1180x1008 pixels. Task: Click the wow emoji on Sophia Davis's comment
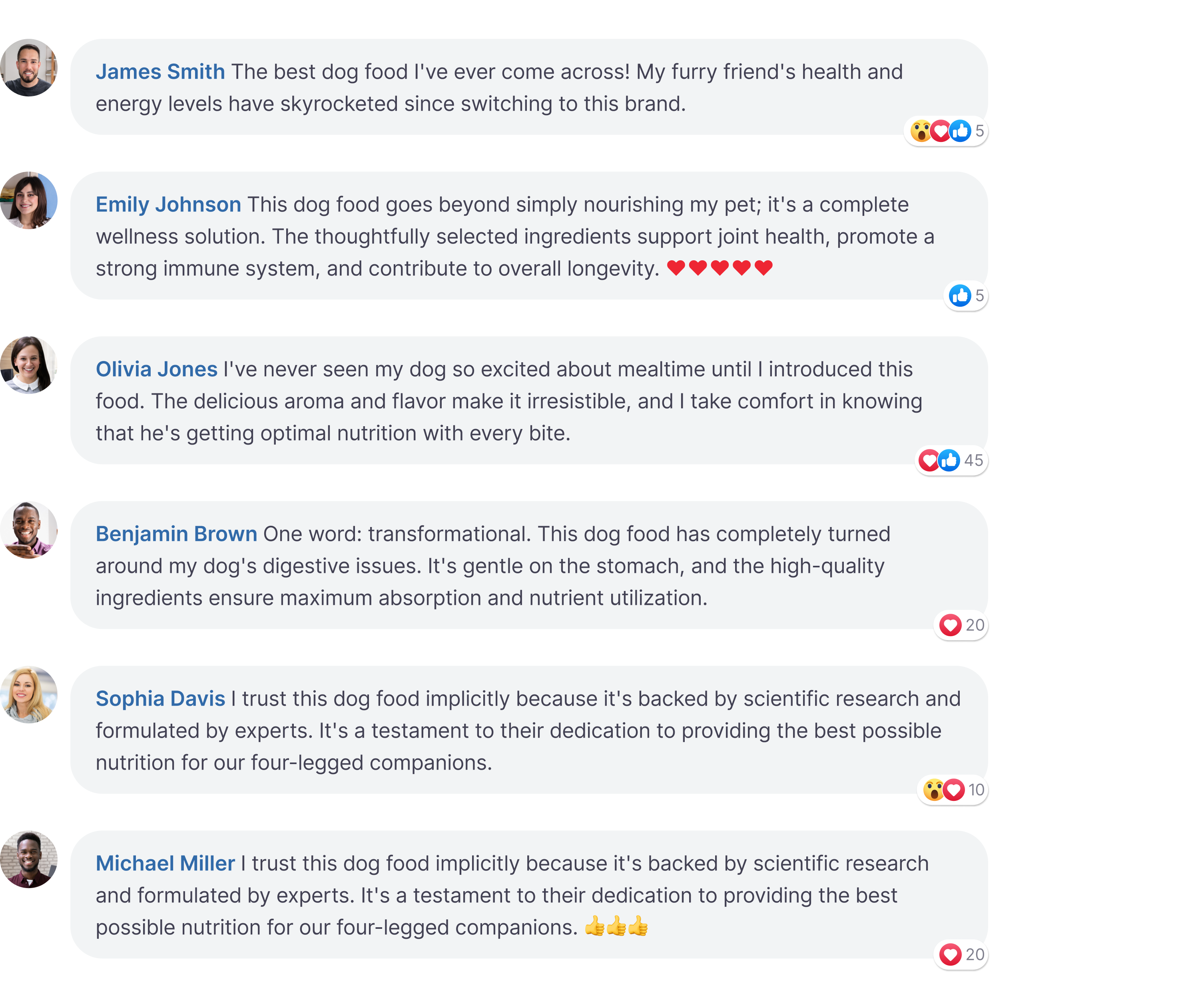click(x=933, y=790)
